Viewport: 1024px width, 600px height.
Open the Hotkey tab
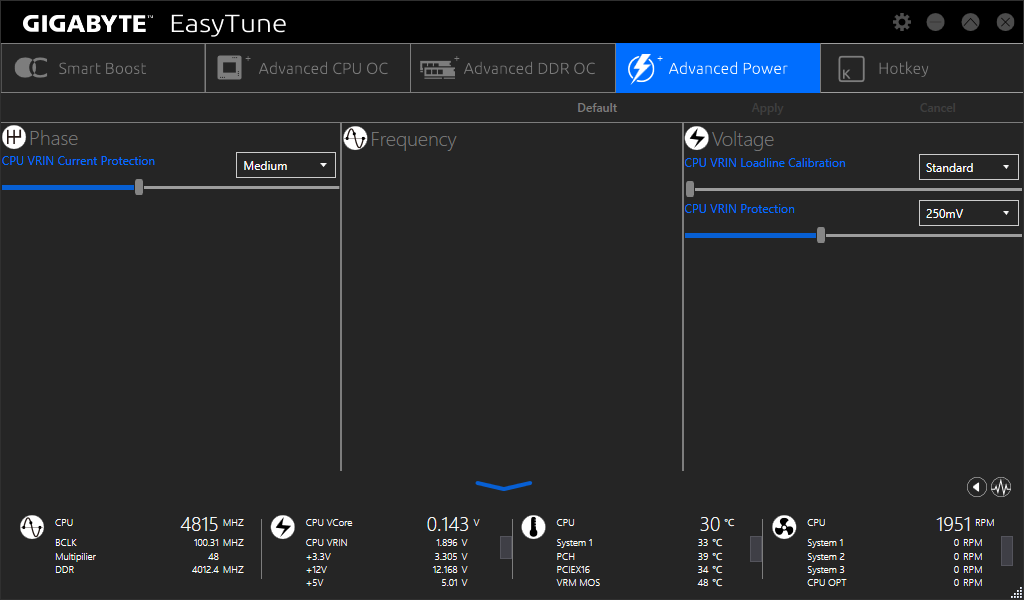click(922, 68)
